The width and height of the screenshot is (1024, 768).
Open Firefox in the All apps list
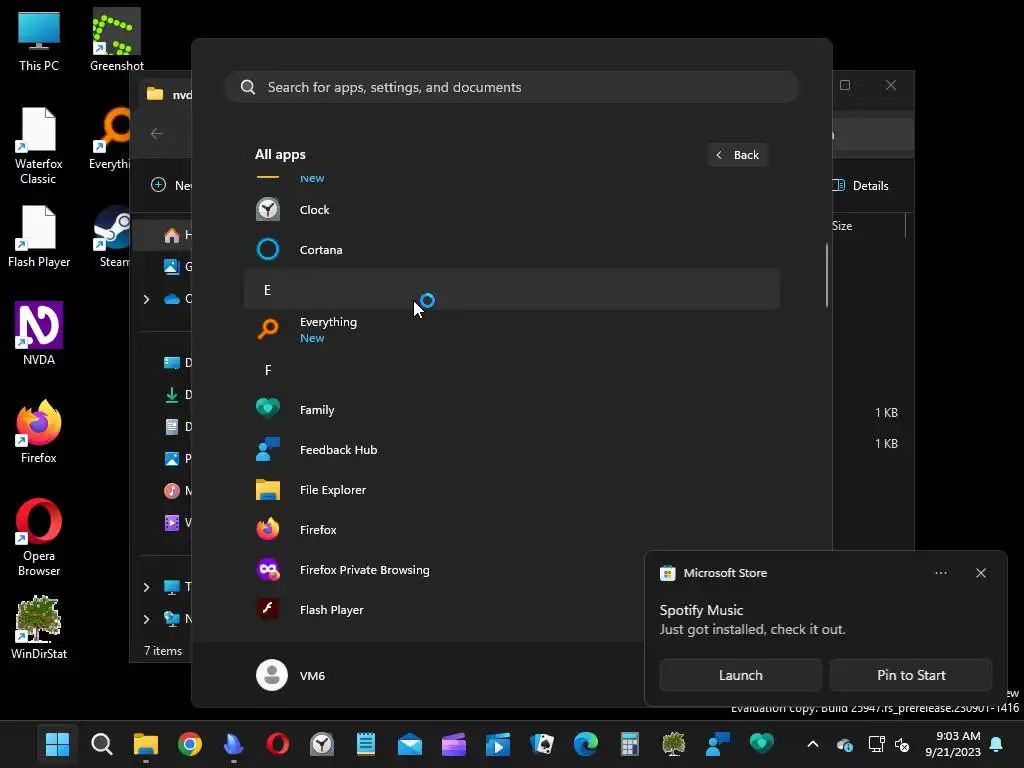pyautogui.click(x=511, y=530)
